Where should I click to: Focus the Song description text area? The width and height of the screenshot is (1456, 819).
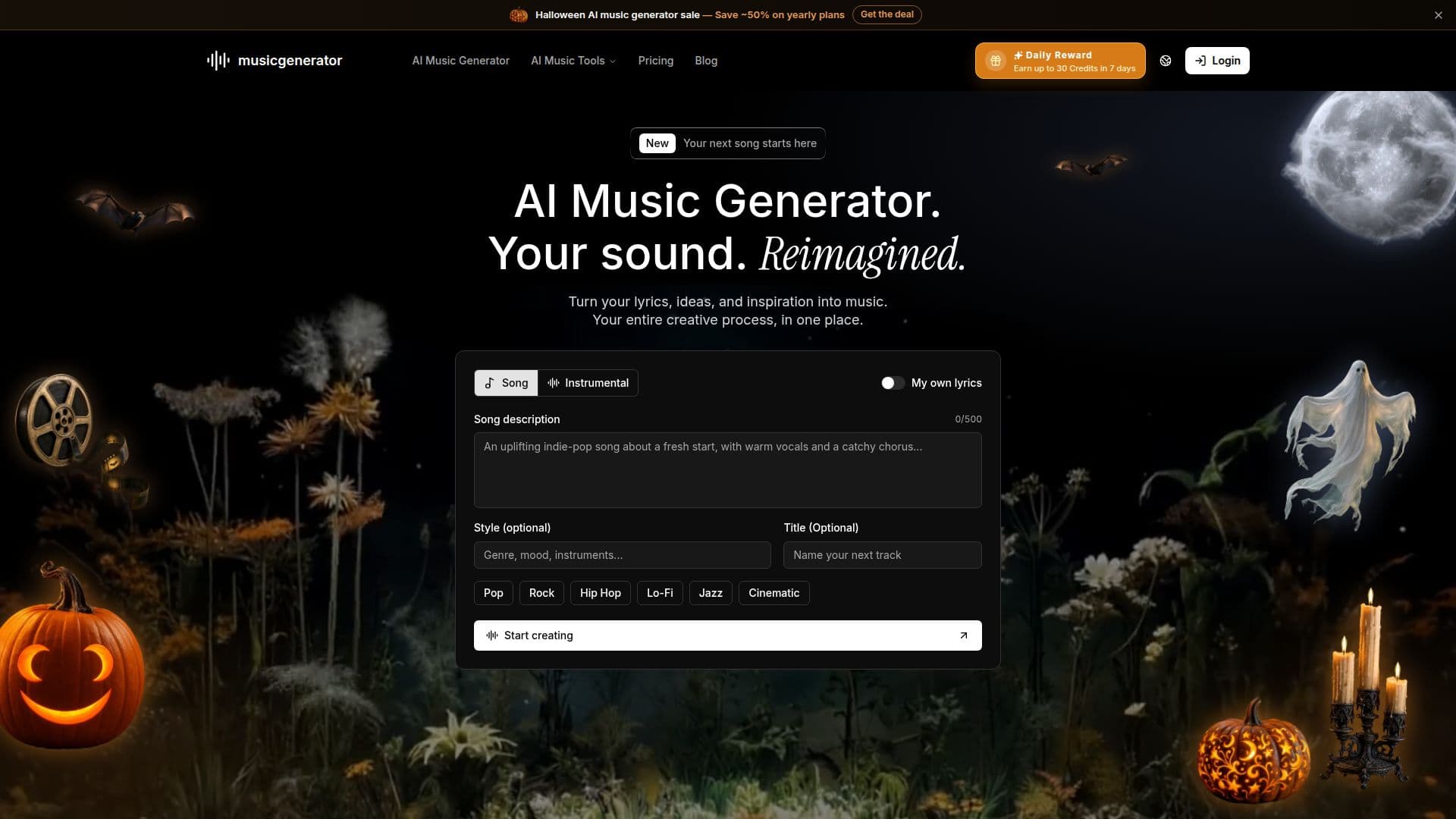[727, 470]
